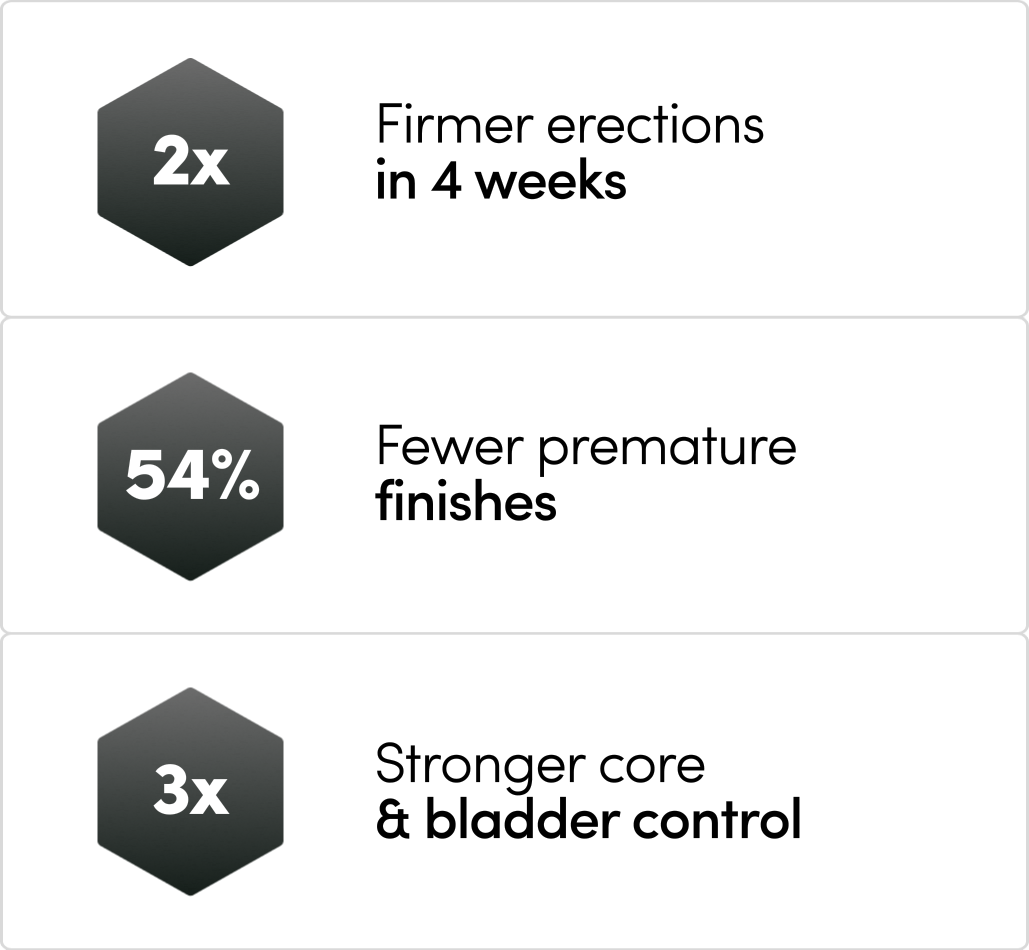The height and width of the screenshot is (950, 1029).
Task: Click the word "premature" in second card
Action: pyautogui.click(x=666, y=445)
